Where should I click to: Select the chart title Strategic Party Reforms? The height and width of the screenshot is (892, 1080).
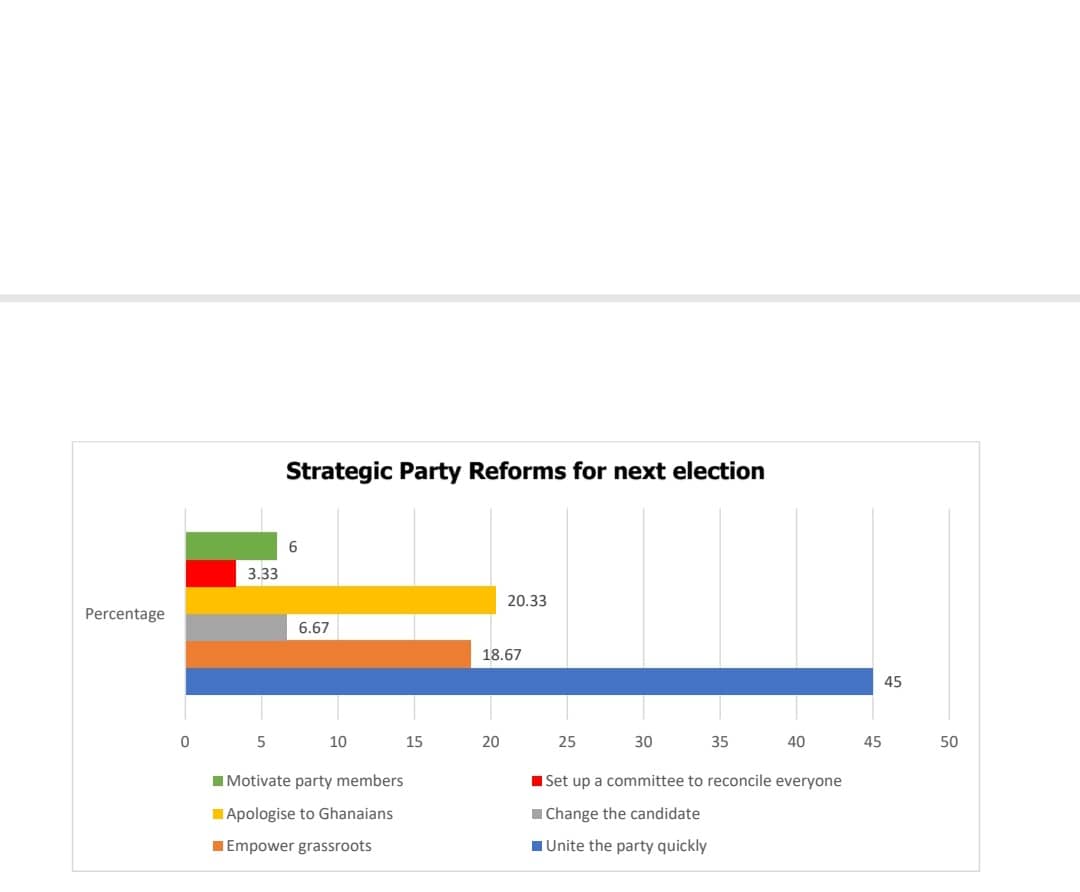coord(525,471)
